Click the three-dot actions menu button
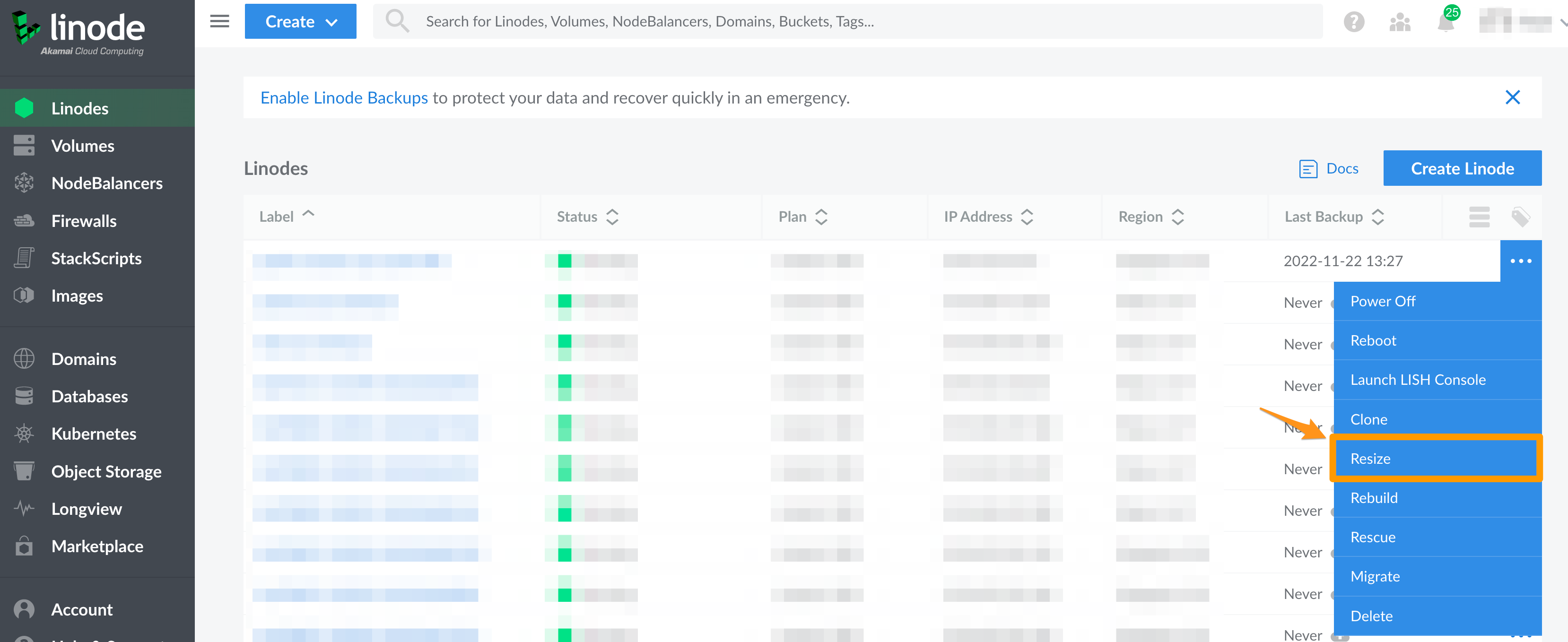This screenshot has height=642, width=1568. [1521, 261]
